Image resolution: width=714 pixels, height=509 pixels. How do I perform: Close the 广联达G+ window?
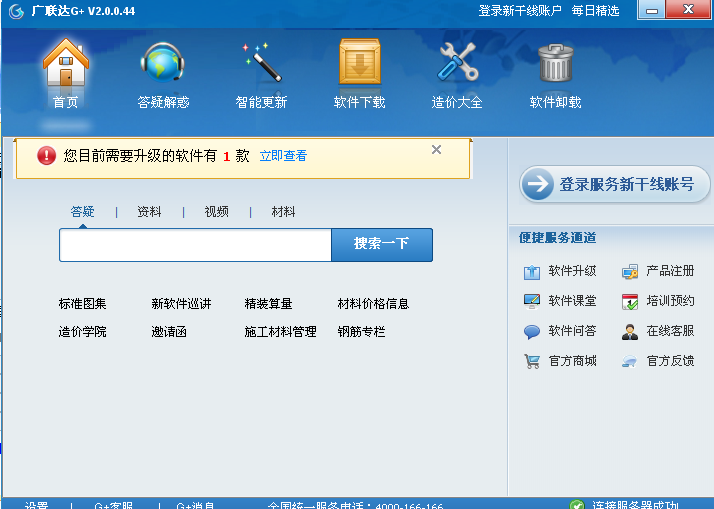tap(688, 10)
